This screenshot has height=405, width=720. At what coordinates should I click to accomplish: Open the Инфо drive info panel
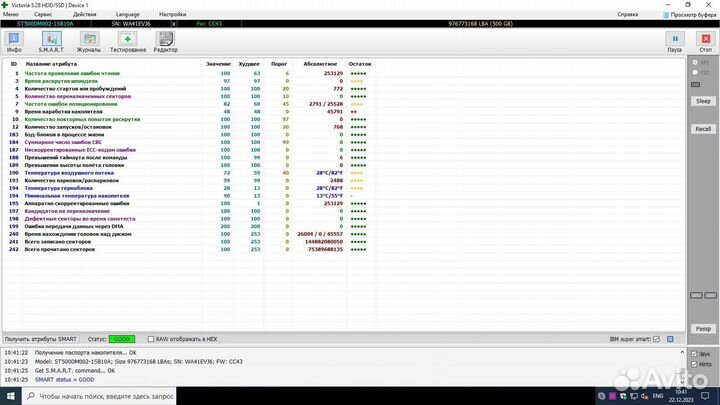(x=14, y=42)
